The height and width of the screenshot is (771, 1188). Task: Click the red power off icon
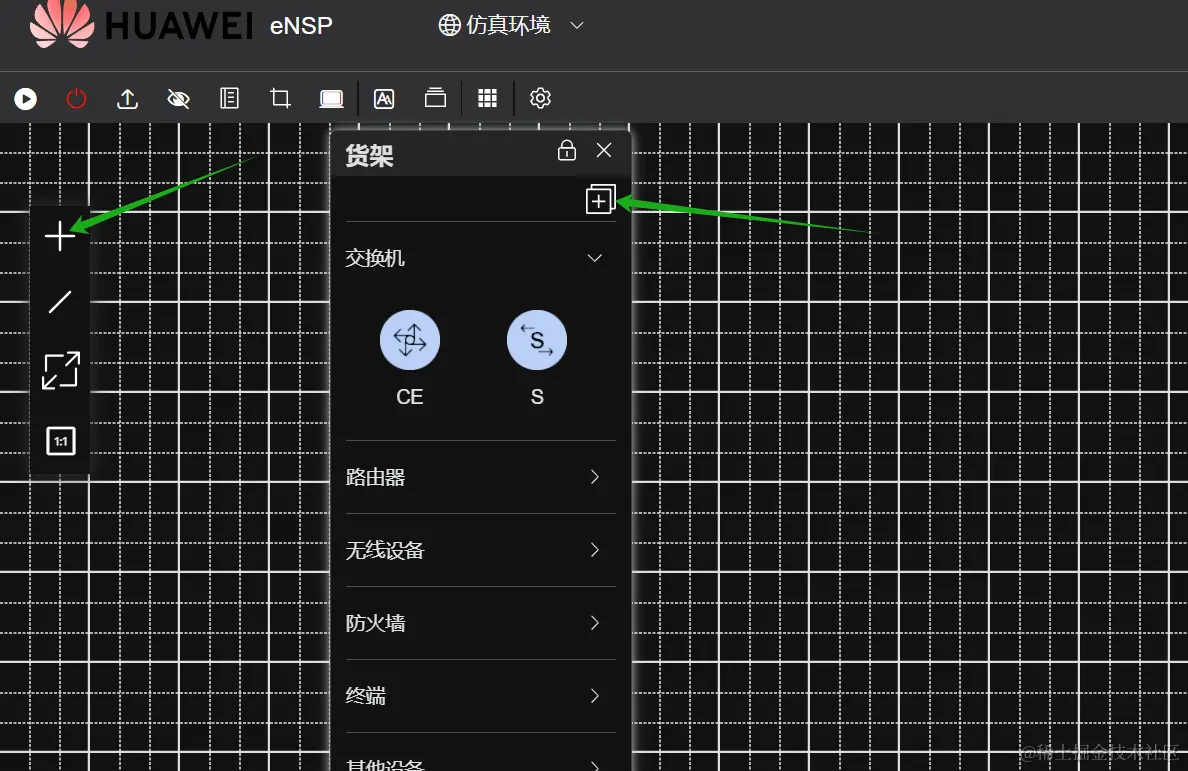click(76, 98)
